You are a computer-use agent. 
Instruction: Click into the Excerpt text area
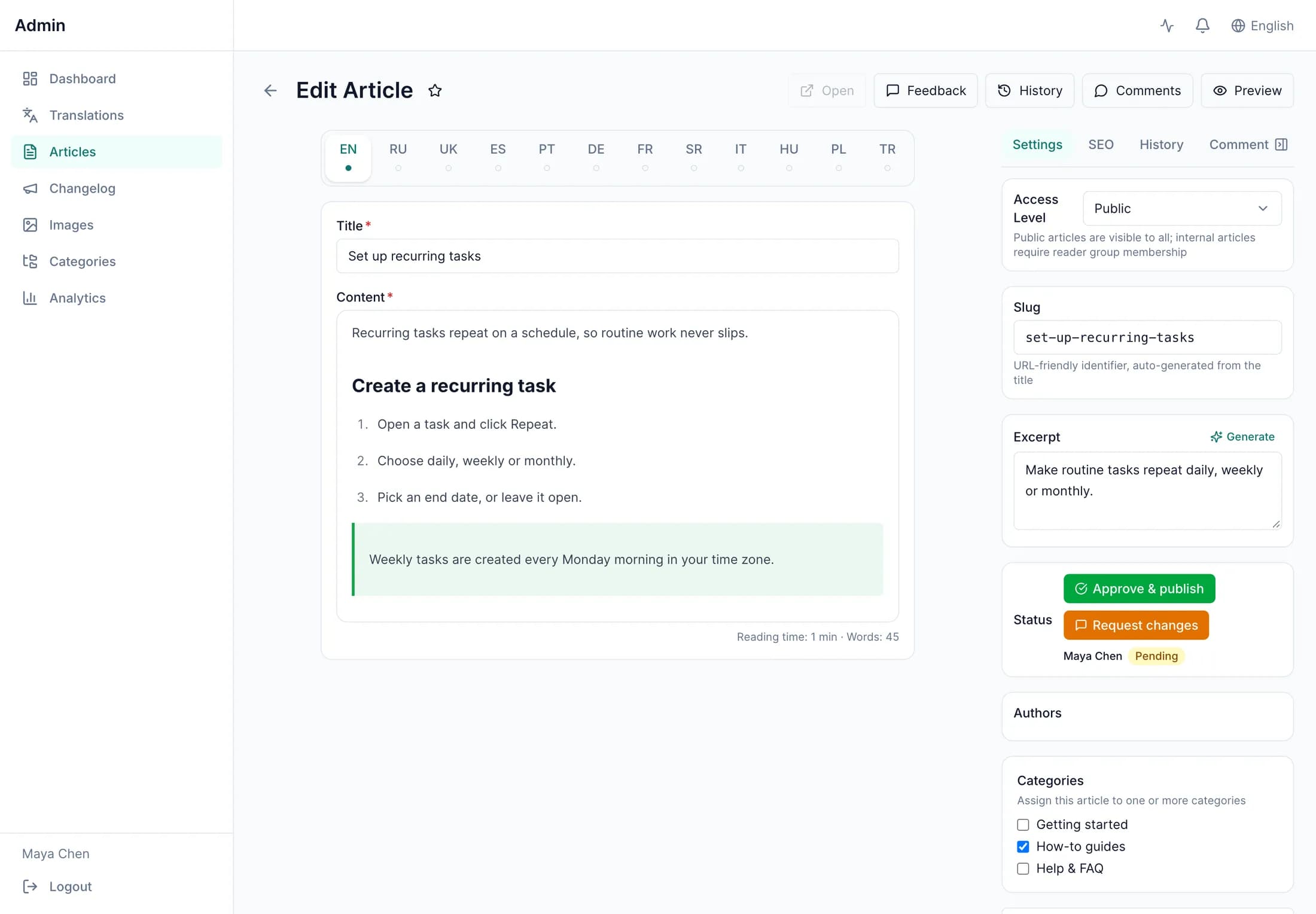click(x=1147, y=490)
